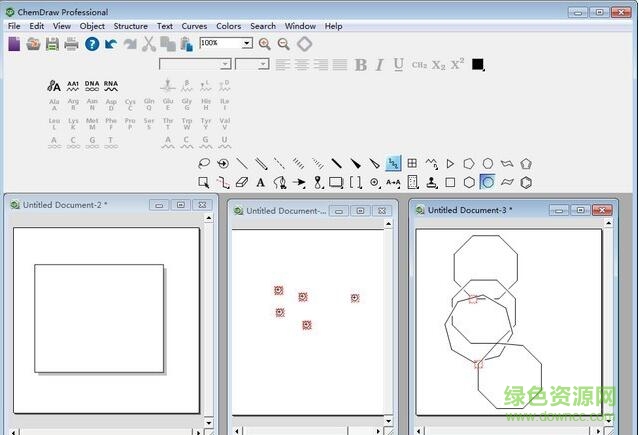
Task: Click scroll up arrow in Untitled Document-3
Action: 608,223
